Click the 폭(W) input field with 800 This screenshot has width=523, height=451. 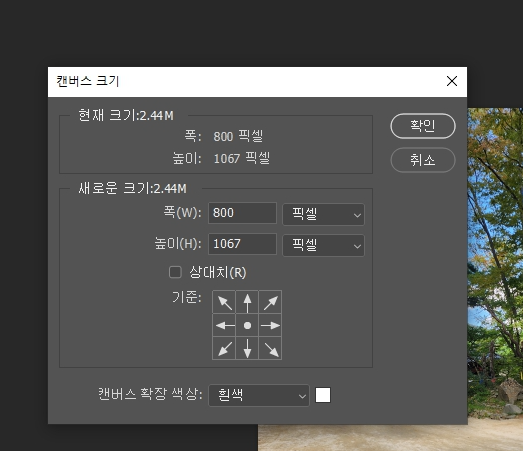[242, 213]
